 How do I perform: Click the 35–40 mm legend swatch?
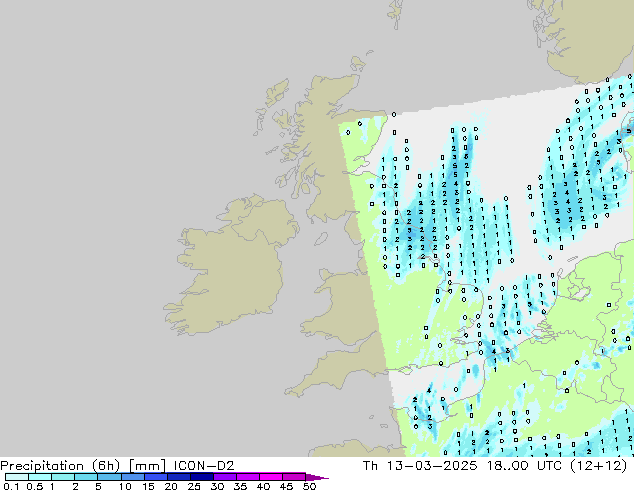[247, 477]
